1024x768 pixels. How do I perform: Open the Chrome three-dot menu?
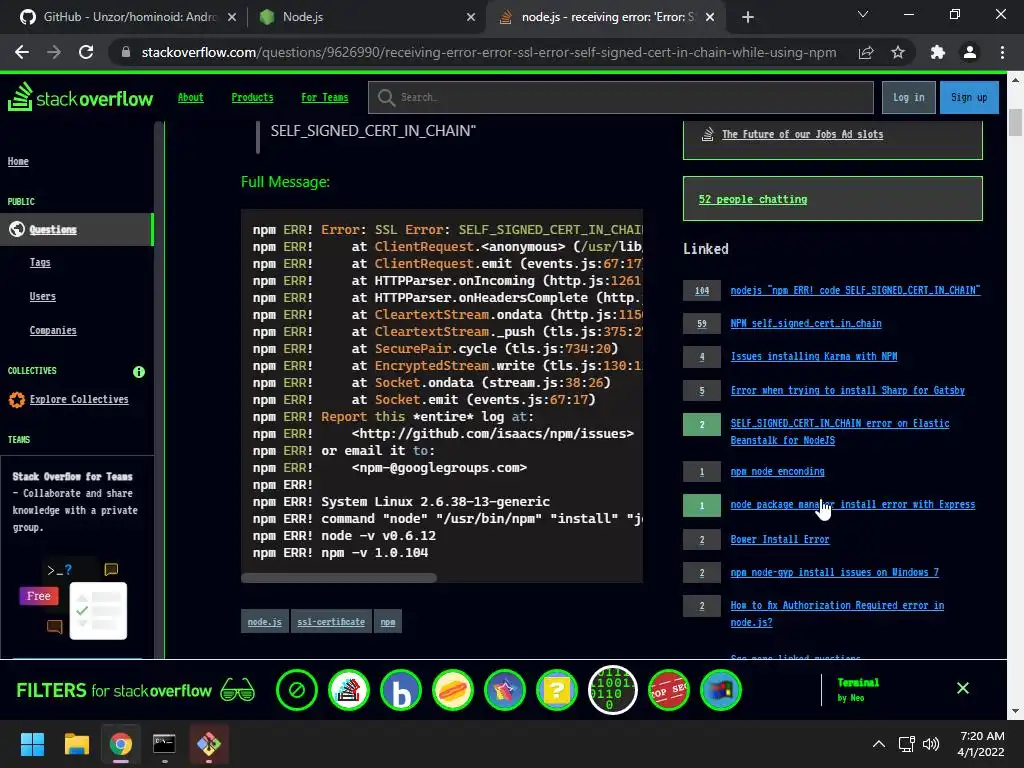click(x=1002, y=52)
